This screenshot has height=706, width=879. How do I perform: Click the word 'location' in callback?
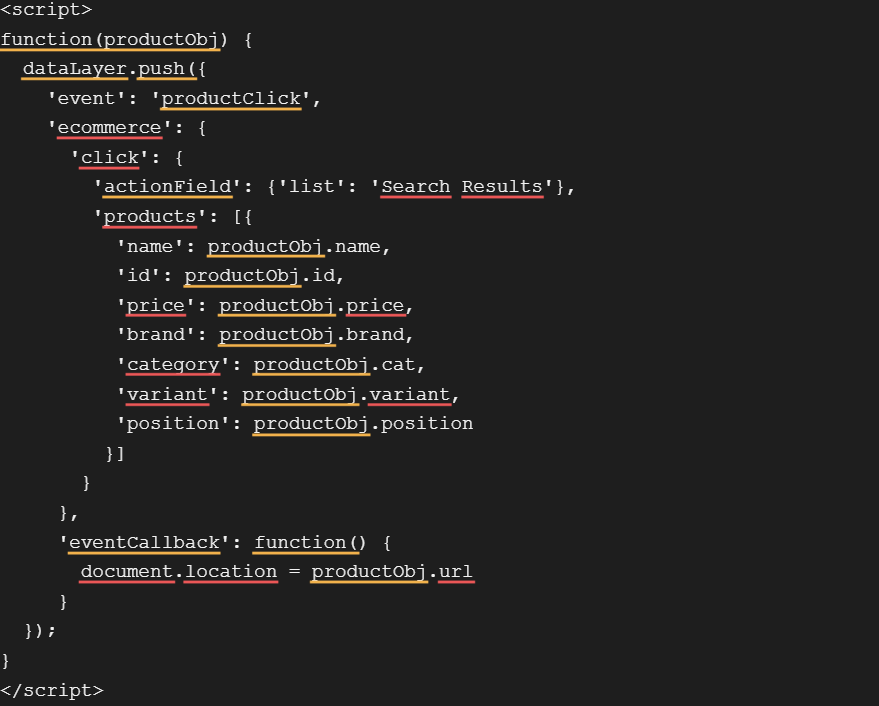click(x=230, y=572)
